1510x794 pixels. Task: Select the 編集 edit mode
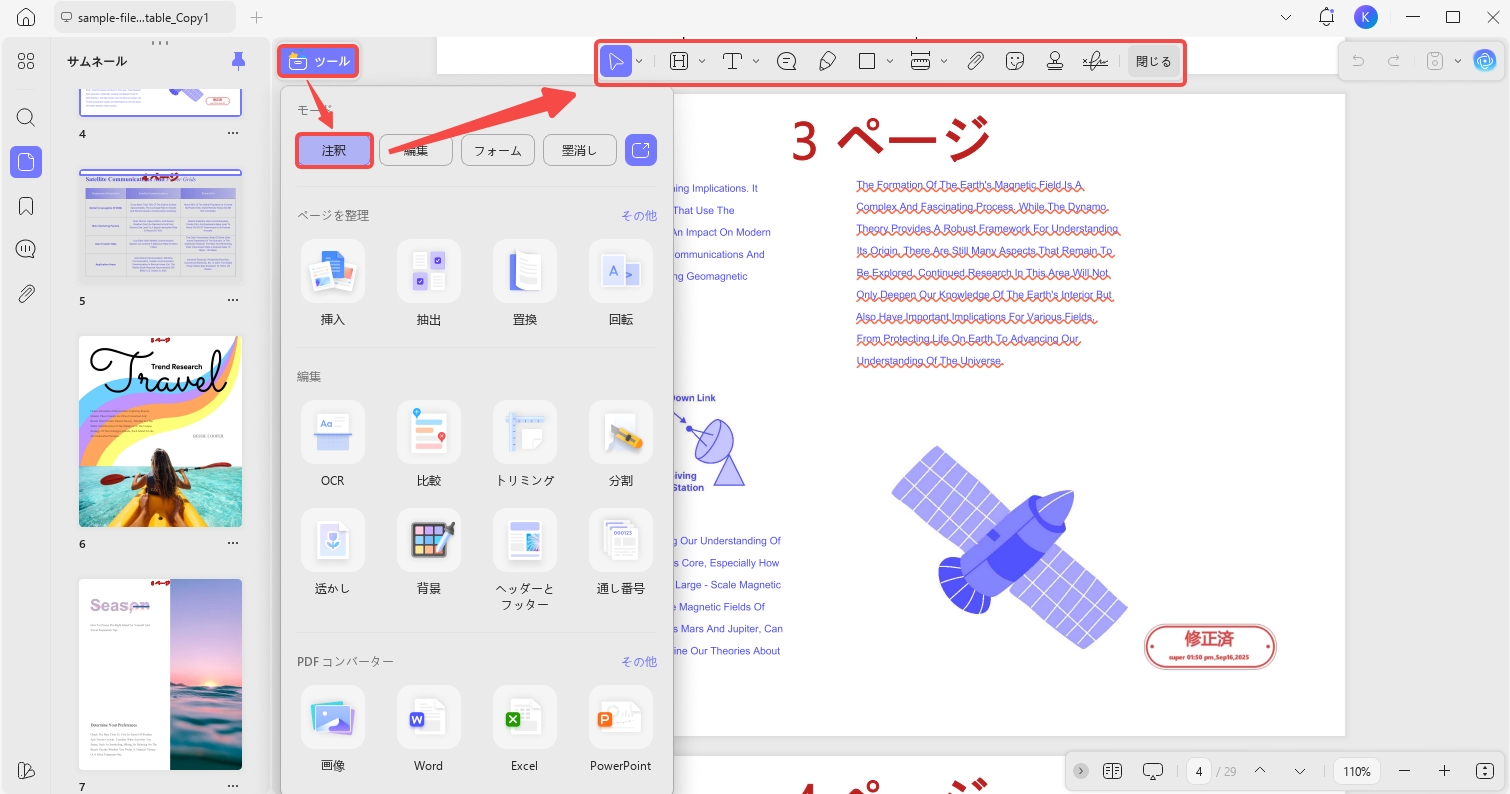tap(416, 151)
